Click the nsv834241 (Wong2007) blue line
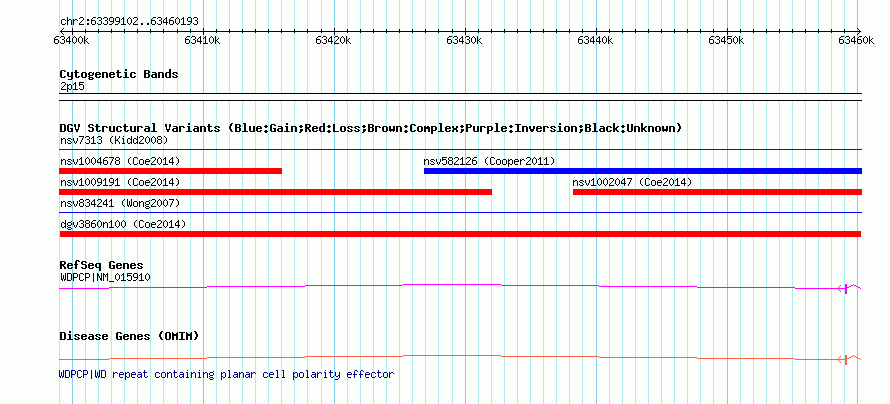Image resolution: width=890 pixels, height=404 pixels. tap(460, 213)
